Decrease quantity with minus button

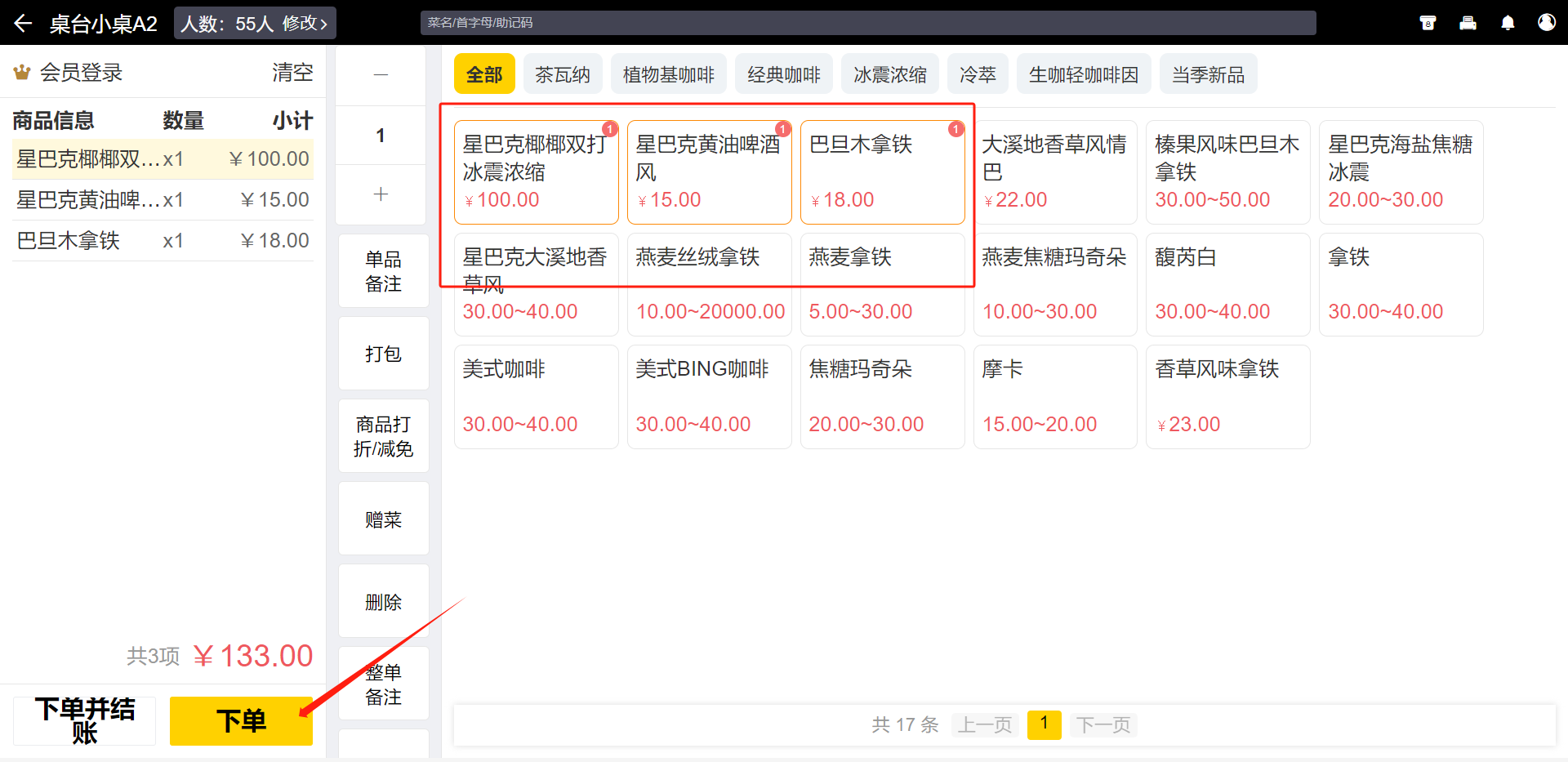click(381, 75)
